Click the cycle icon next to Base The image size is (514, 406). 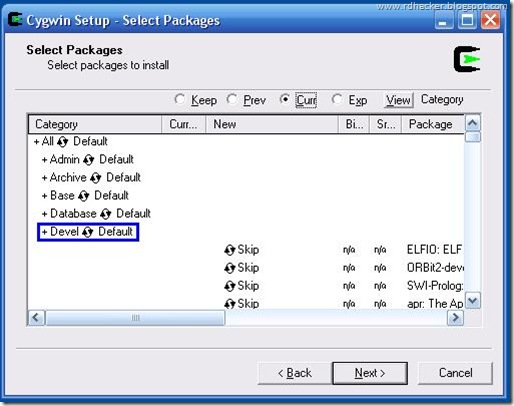[84, 196]
